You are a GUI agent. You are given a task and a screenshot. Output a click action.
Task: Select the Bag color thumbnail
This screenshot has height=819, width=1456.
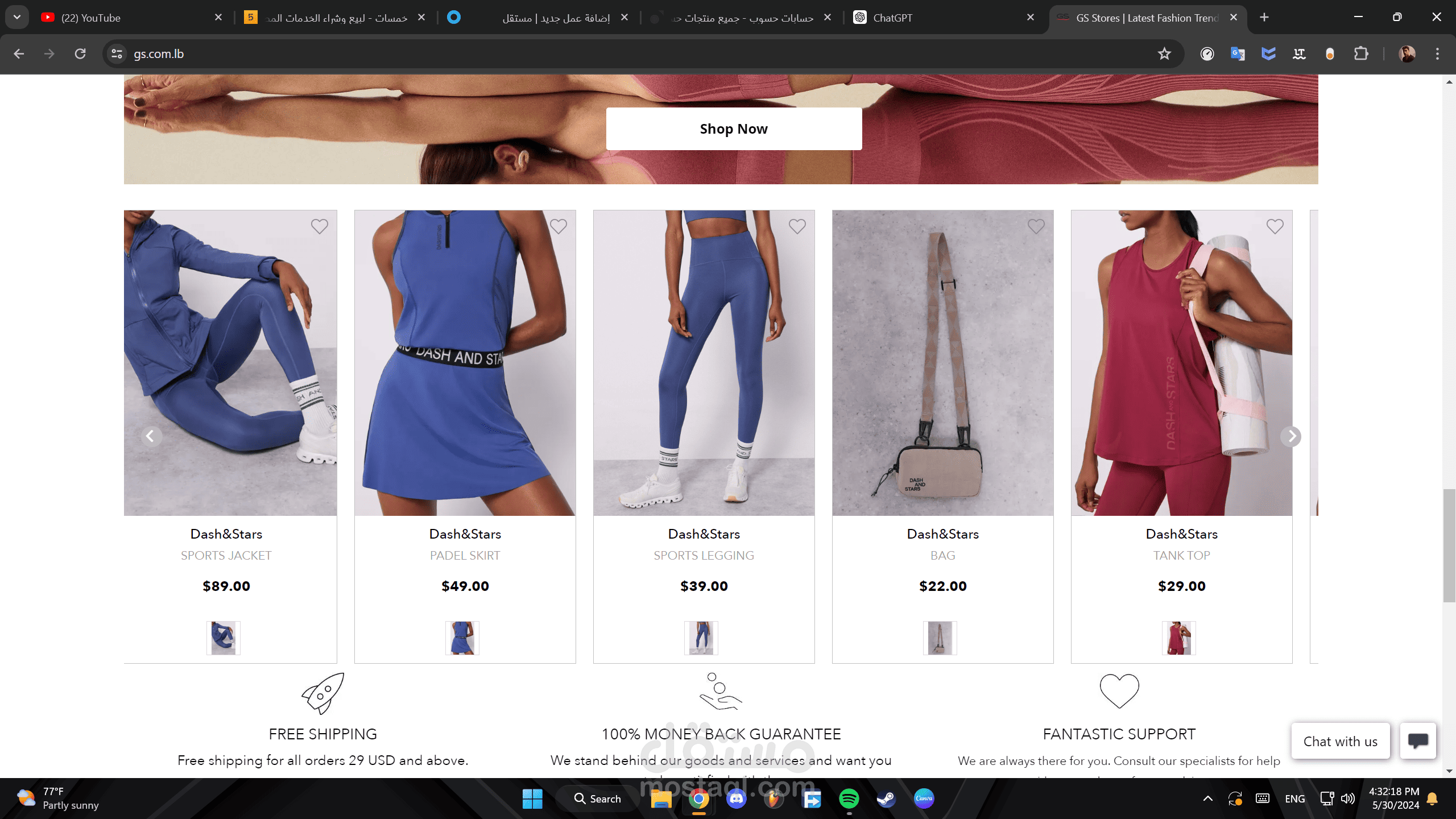[x=940, y=638]
